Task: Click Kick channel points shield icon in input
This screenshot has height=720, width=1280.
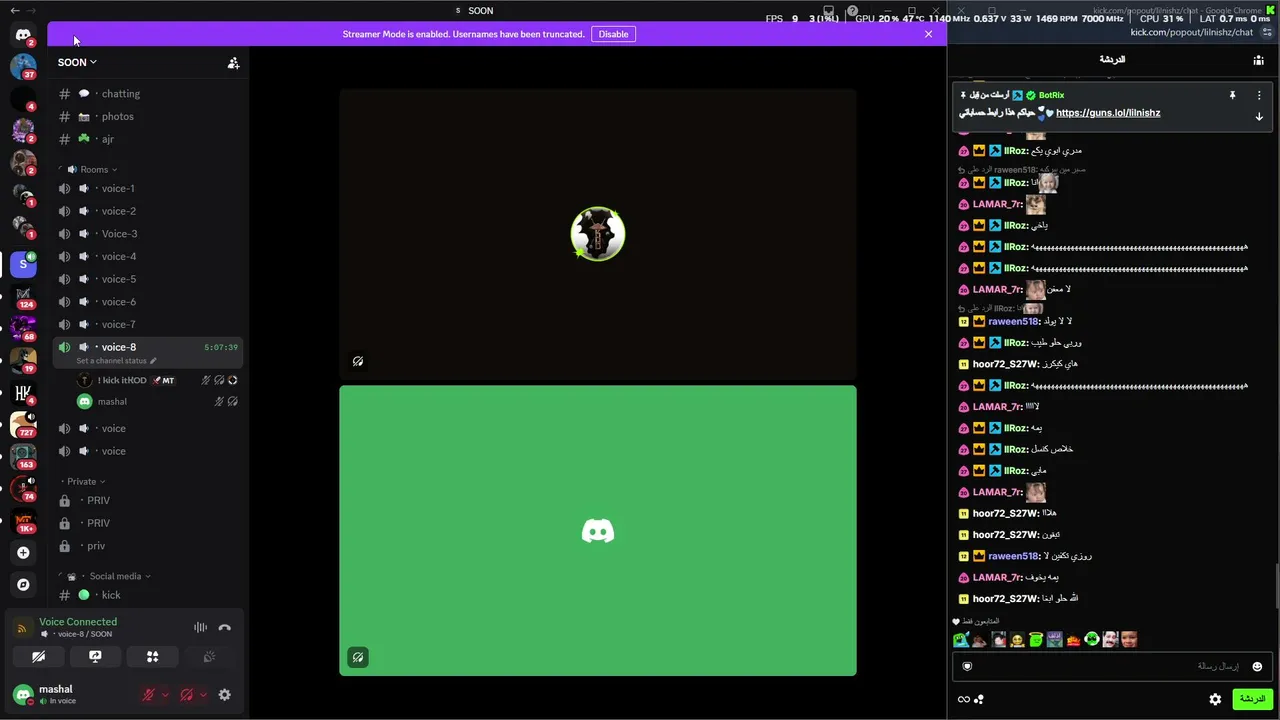Action: click(967, 666)
